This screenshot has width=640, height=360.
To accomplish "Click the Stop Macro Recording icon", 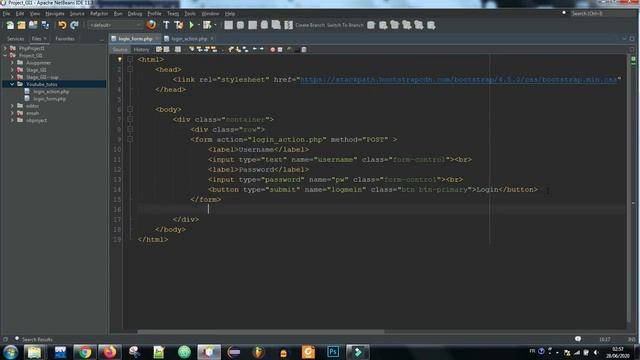I will click(x=280, y=49).
